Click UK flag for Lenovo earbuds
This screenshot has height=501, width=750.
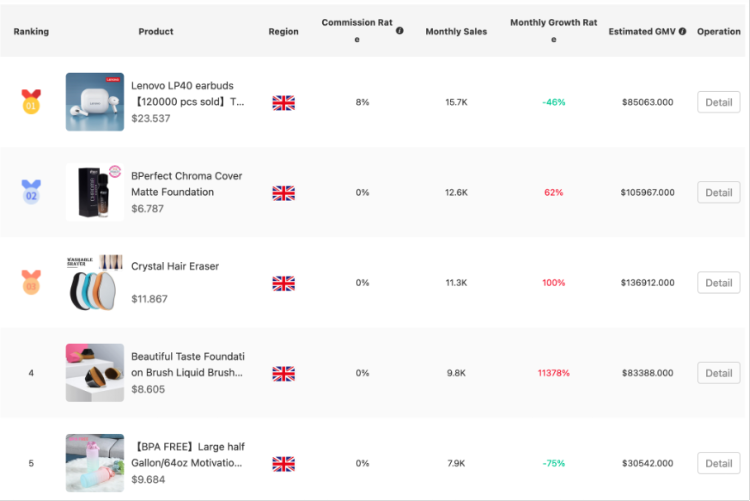click(284, 102)
